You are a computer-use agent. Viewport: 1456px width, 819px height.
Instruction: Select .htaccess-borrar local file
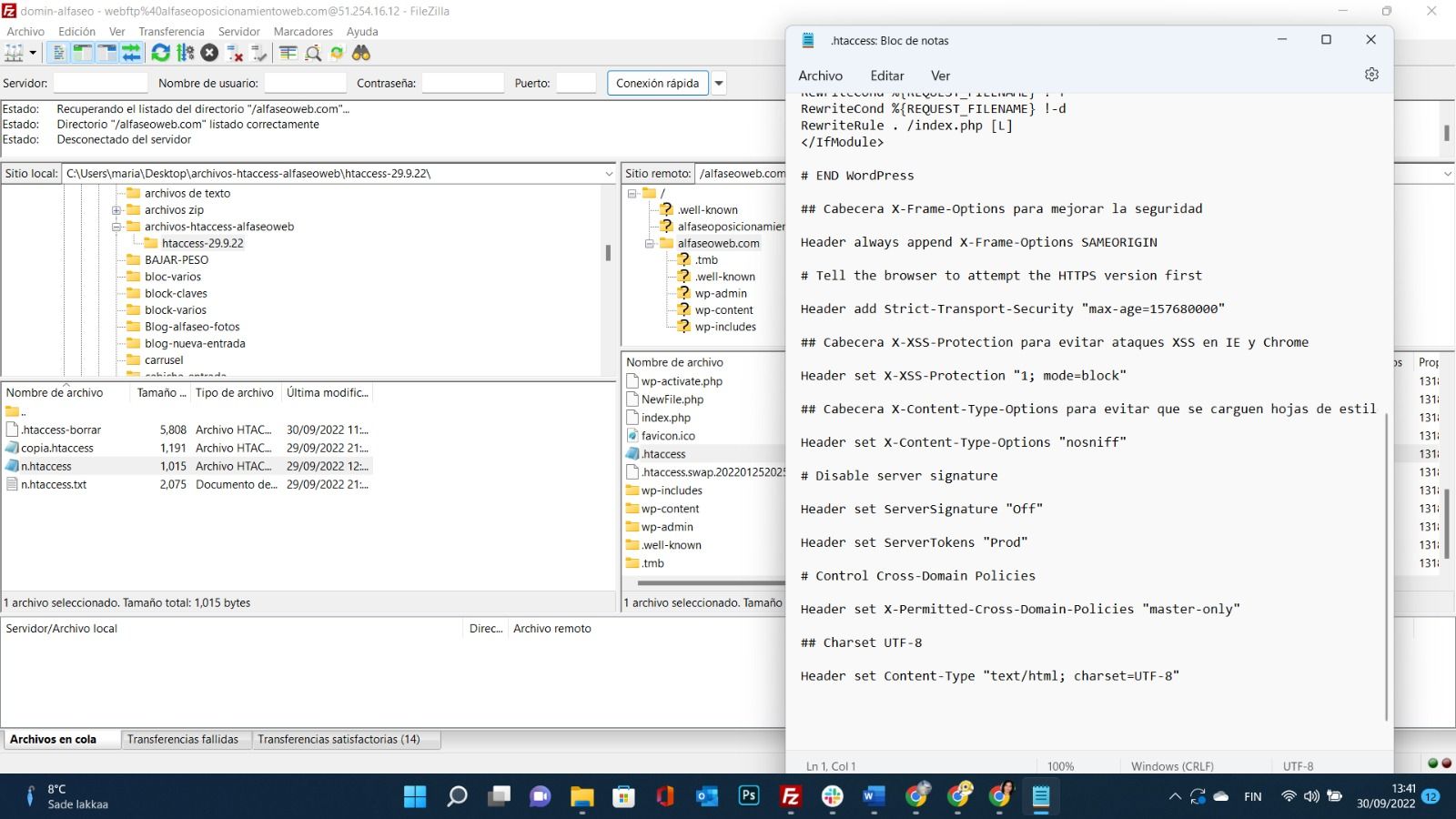click(x=61, y=430)
